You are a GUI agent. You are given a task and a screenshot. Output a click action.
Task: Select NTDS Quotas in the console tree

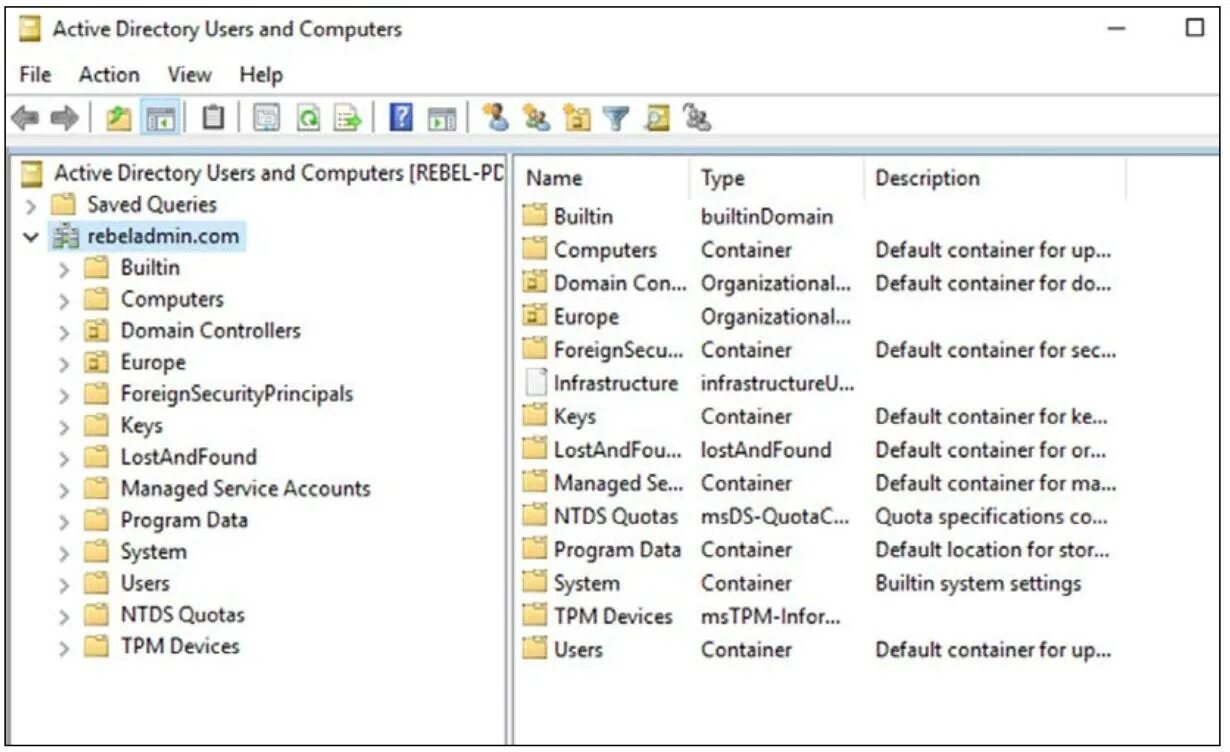pos(182,615)
